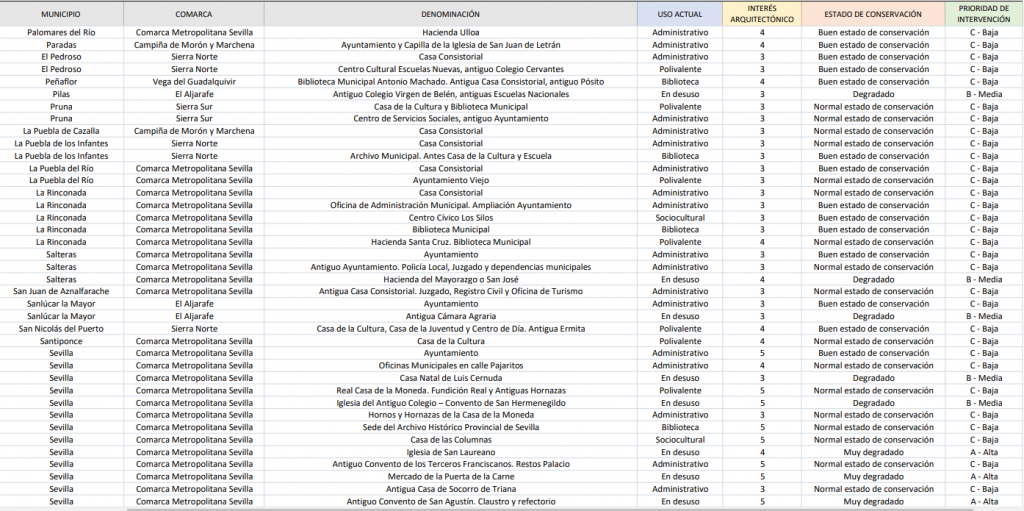This screenshot has height=511, width=1024.
Task: Click the INTERÉS ARQUITECTÓNICO header cell
Action: (x=762, y=14)
